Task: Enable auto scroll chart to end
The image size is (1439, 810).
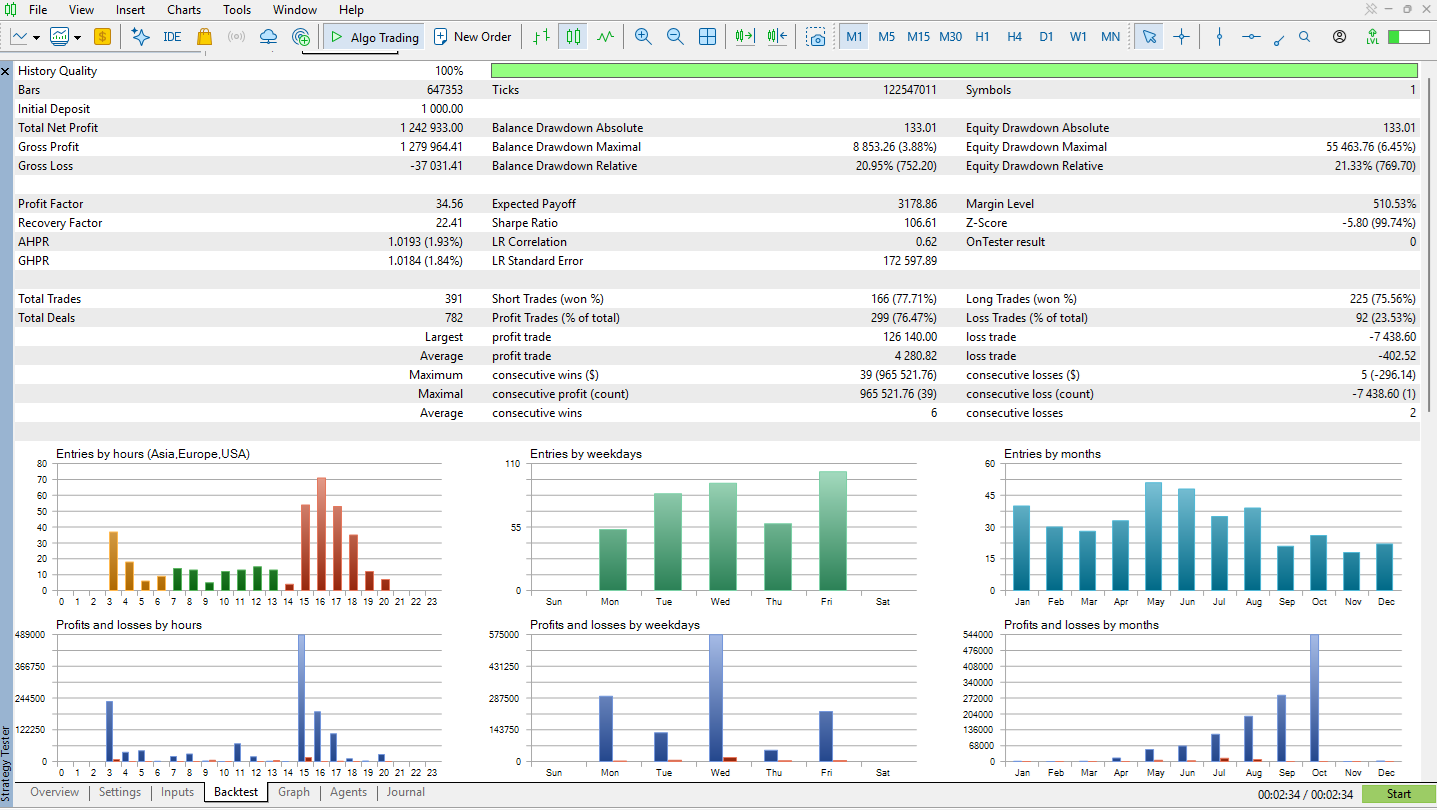Action: pos(745,37)
